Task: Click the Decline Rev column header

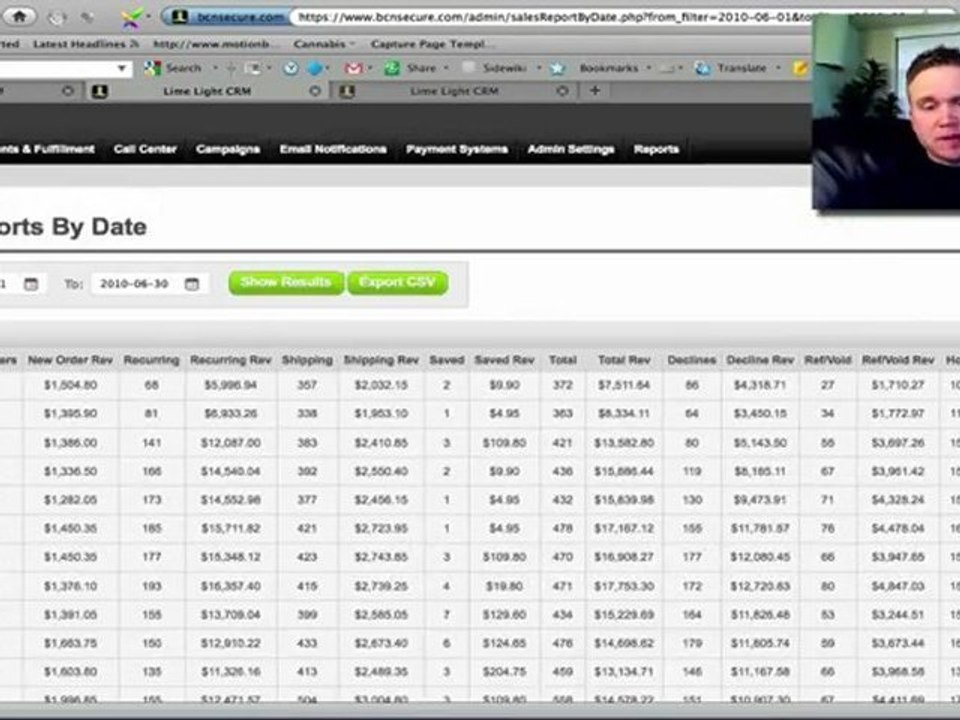Action: (760, 360)
